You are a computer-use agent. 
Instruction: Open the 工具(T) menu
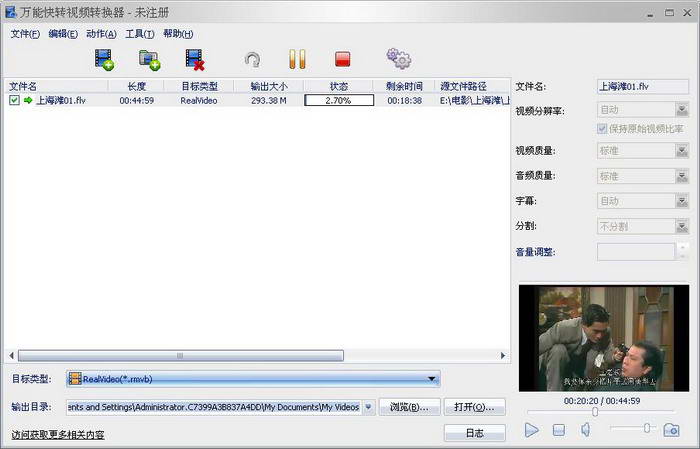pyautogui.click(x=139, y=33)
